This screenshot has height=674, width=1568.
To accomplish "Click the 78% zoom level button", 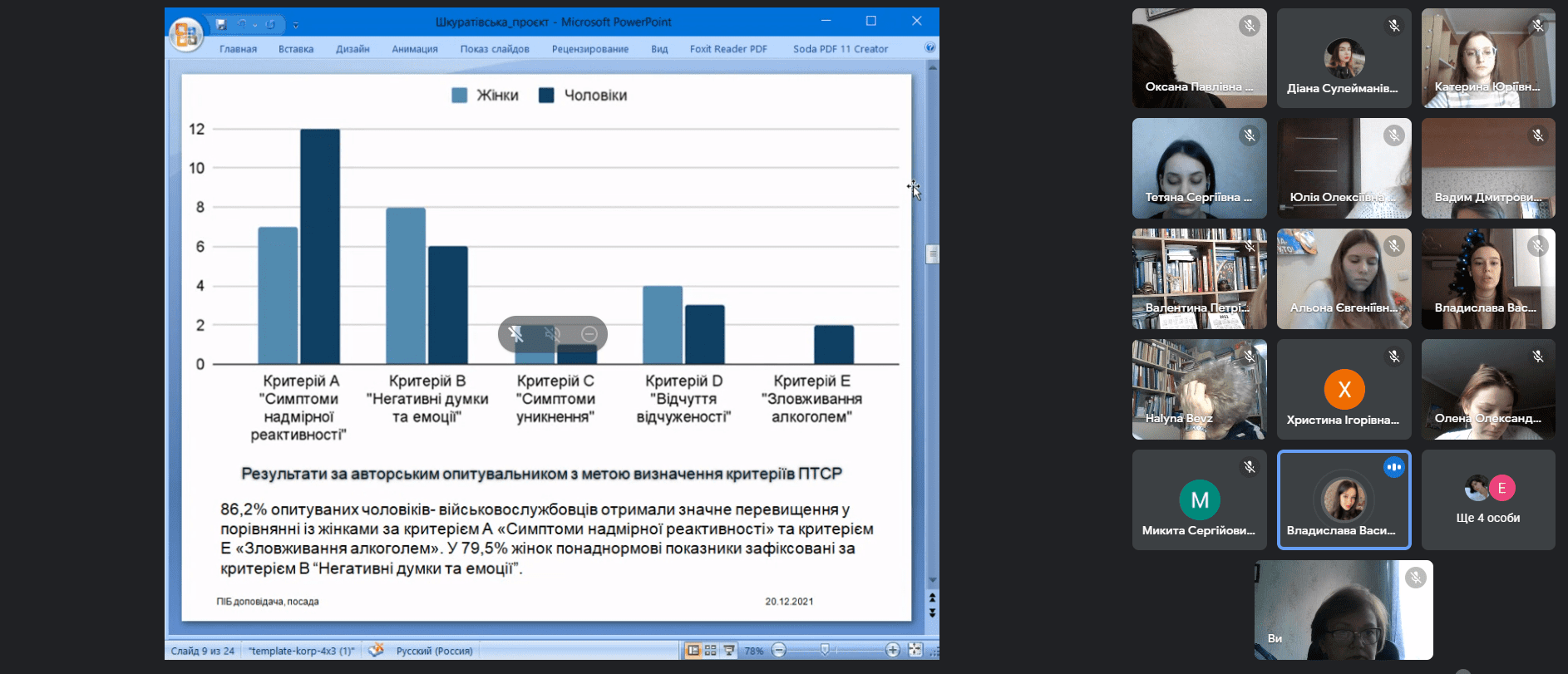I will (754, 651).
